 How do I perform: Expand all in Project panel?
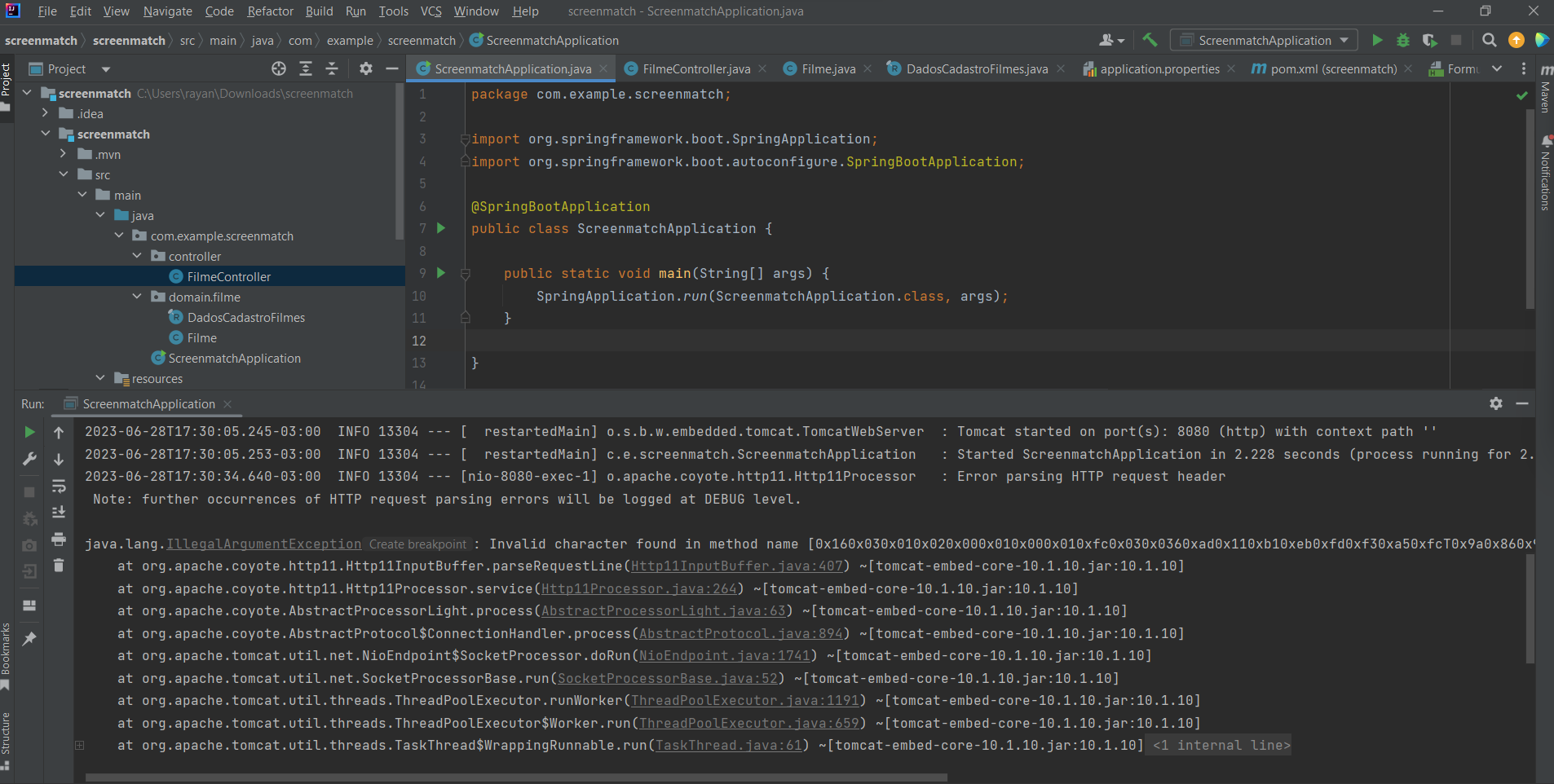pos(306,69)
